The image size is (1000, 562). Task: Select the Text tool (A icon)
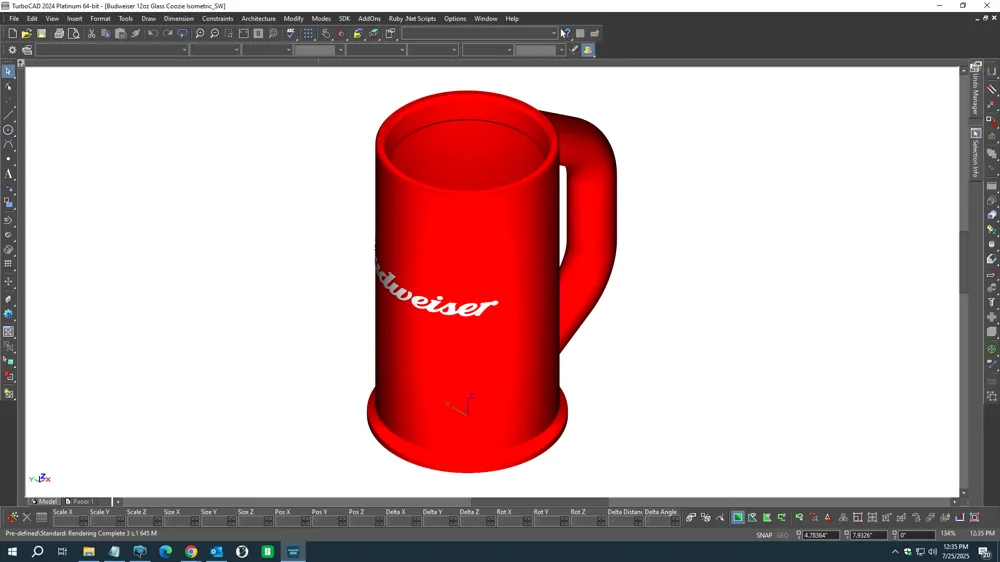8,174
